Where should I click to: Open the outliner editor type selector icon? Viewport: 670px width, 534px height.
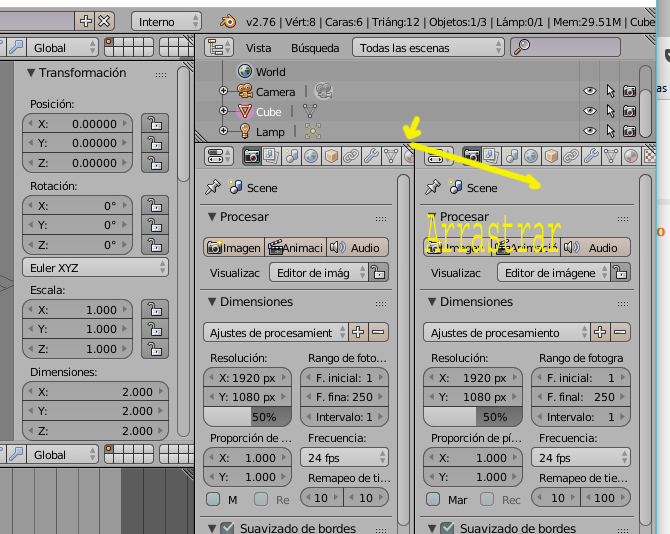[219, 47]
